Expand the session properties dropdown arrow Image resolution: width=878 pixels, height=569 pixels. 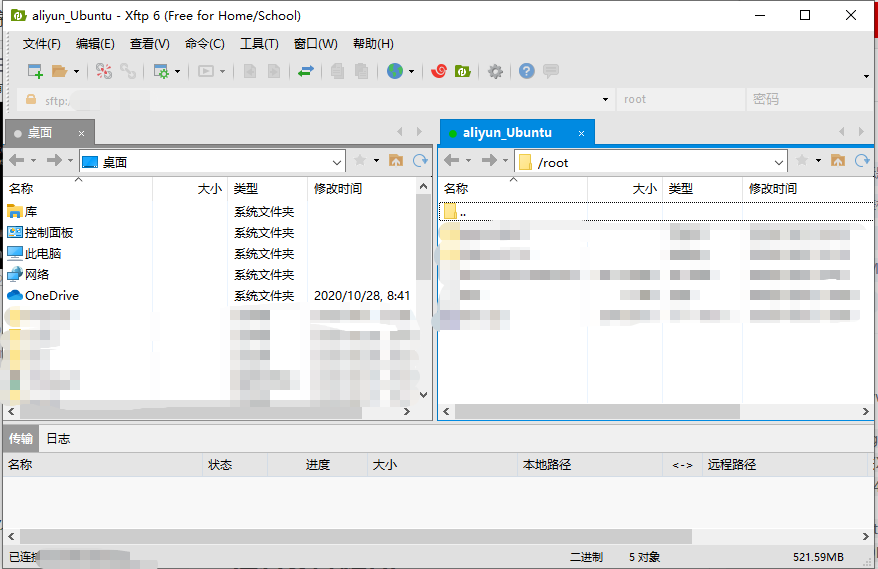[178, 72]
